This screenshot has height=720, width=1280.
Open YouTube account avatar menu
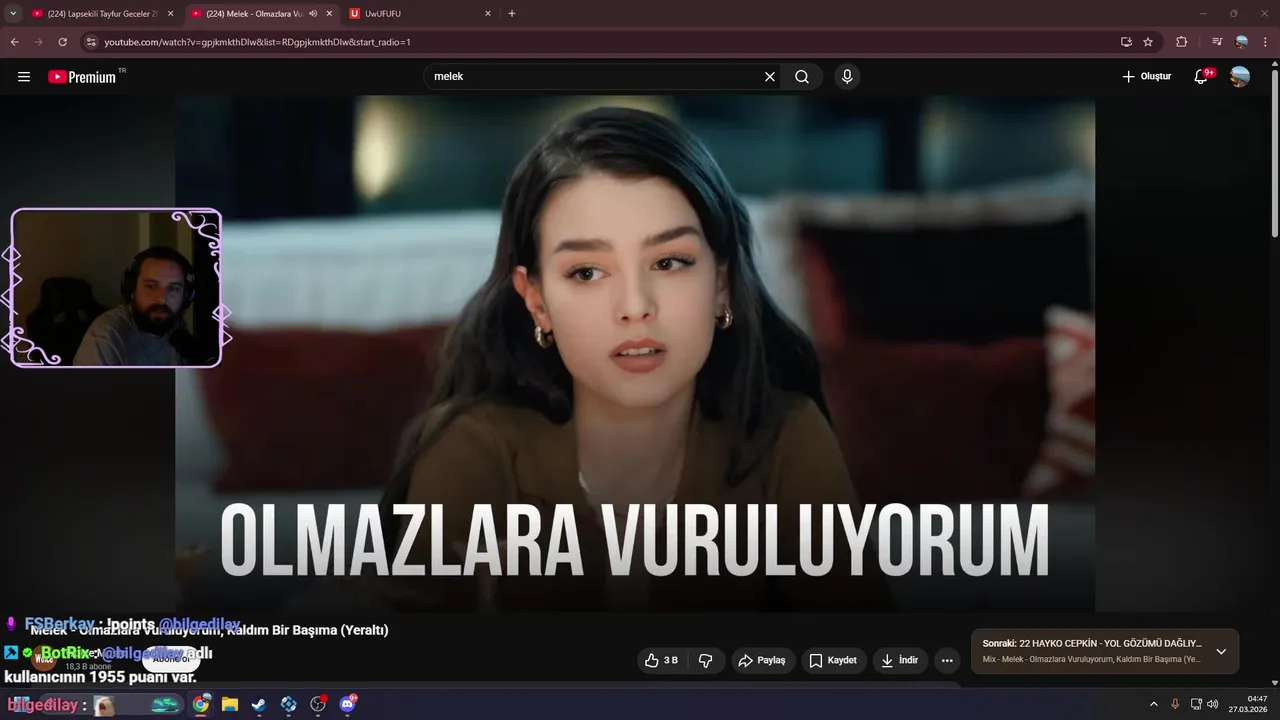(x=1240, y=77)
